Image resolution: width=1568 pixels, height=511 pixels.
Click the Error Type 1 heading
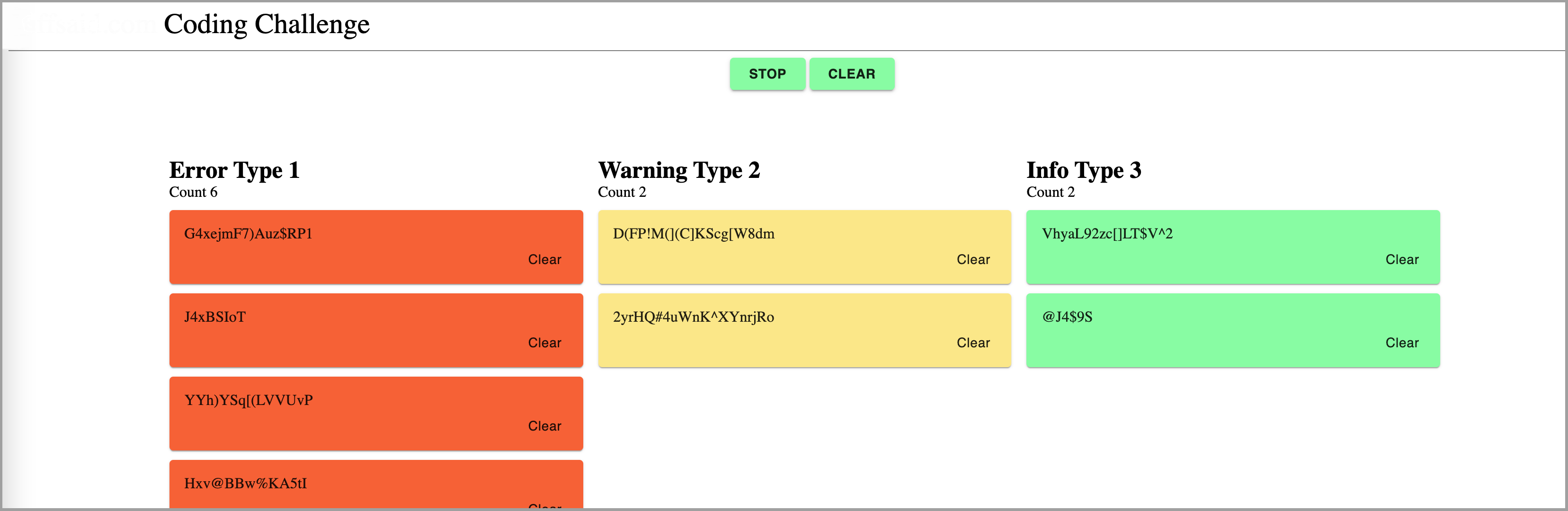(234, 170)
